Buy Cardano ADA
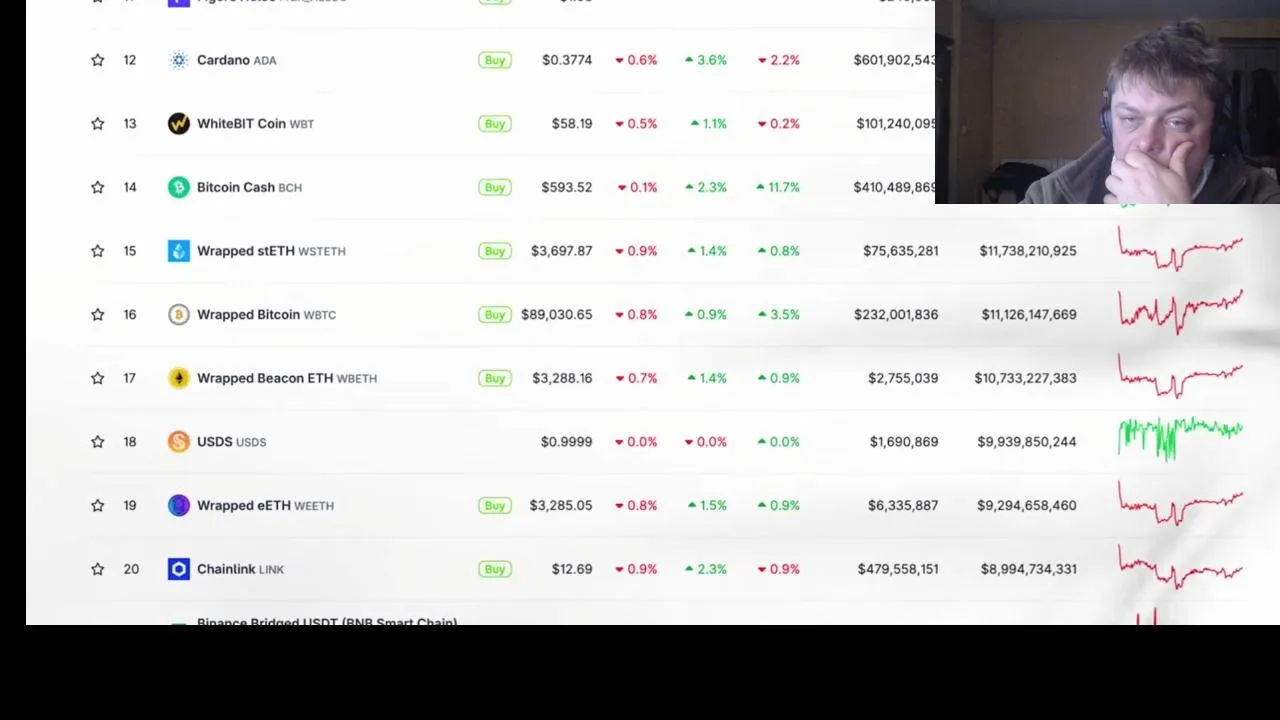Screen dimensions: 1280x720 click(495, 60)
